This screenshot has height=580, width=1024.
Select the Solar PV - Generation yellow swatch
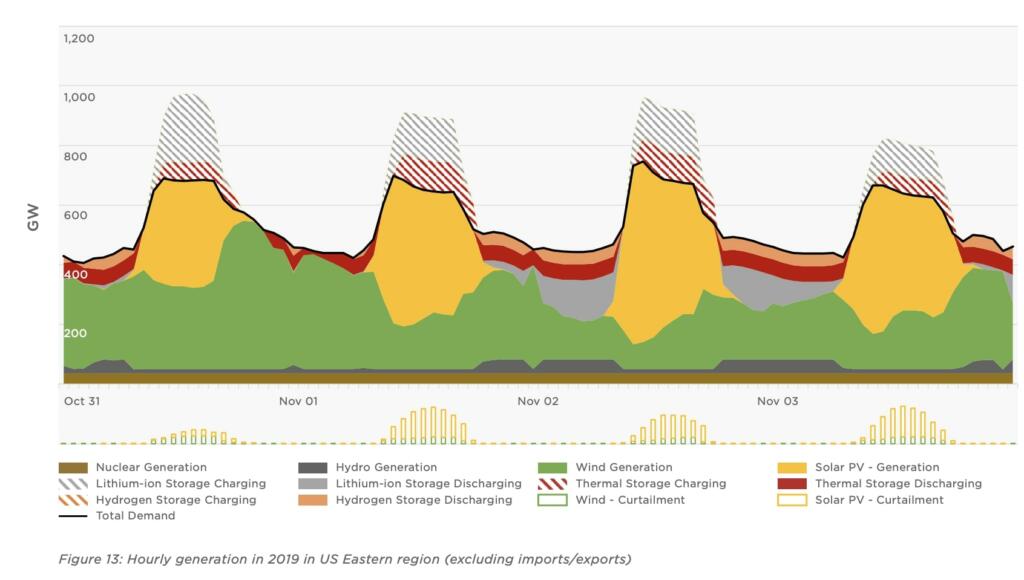coord(792,467)
